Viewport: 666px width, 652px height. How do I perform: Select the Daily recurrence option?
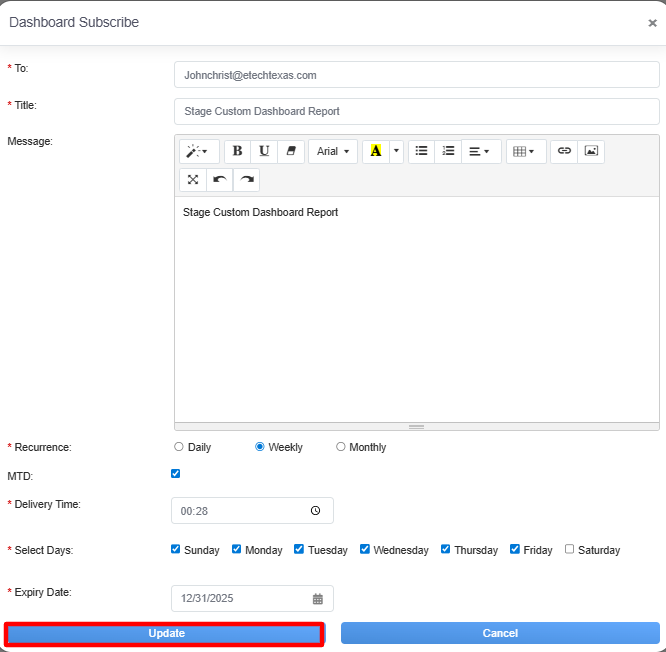pos(179,447)
